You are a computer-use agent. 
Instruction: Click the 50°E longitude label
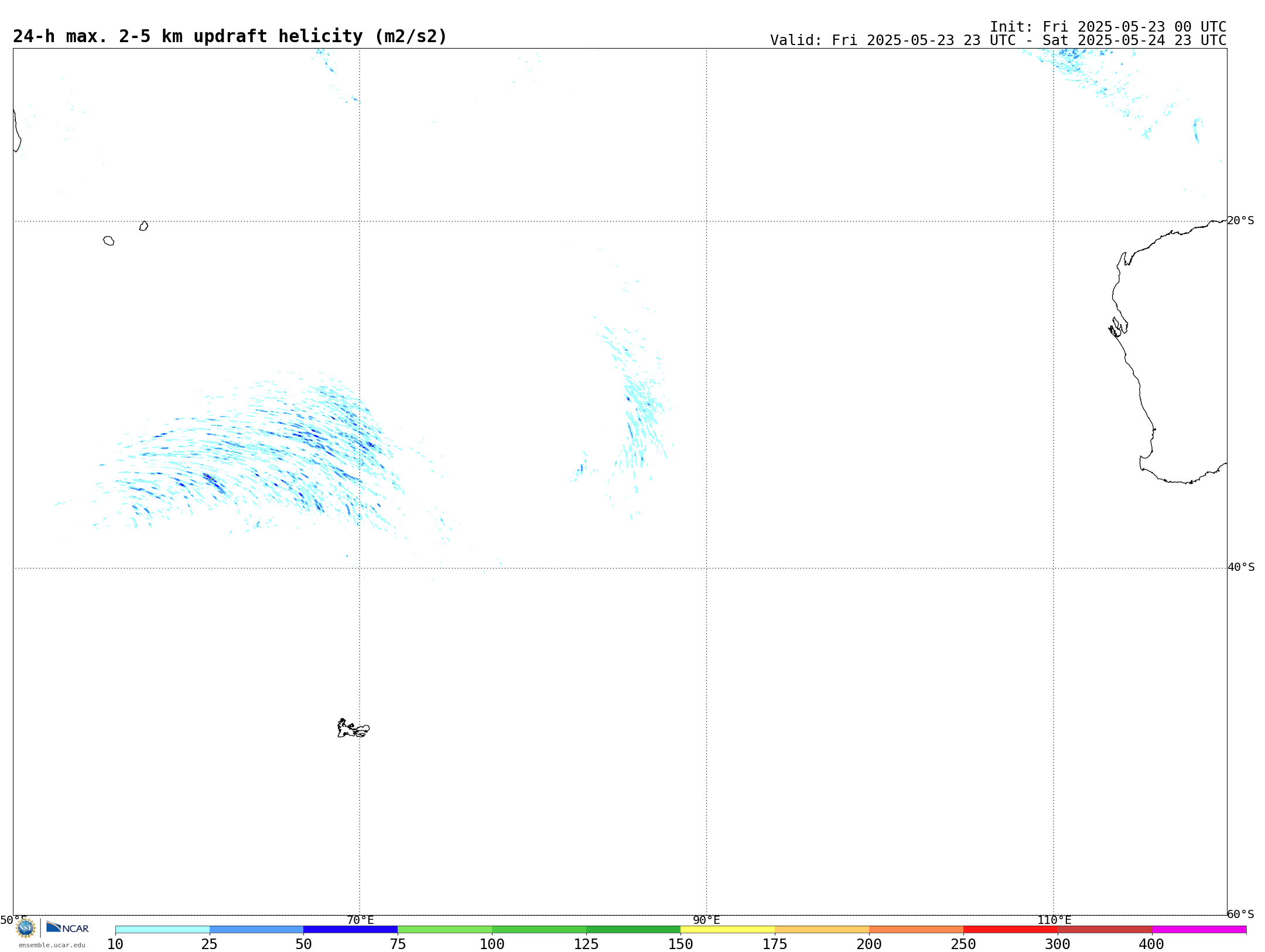tap(13, 920)
